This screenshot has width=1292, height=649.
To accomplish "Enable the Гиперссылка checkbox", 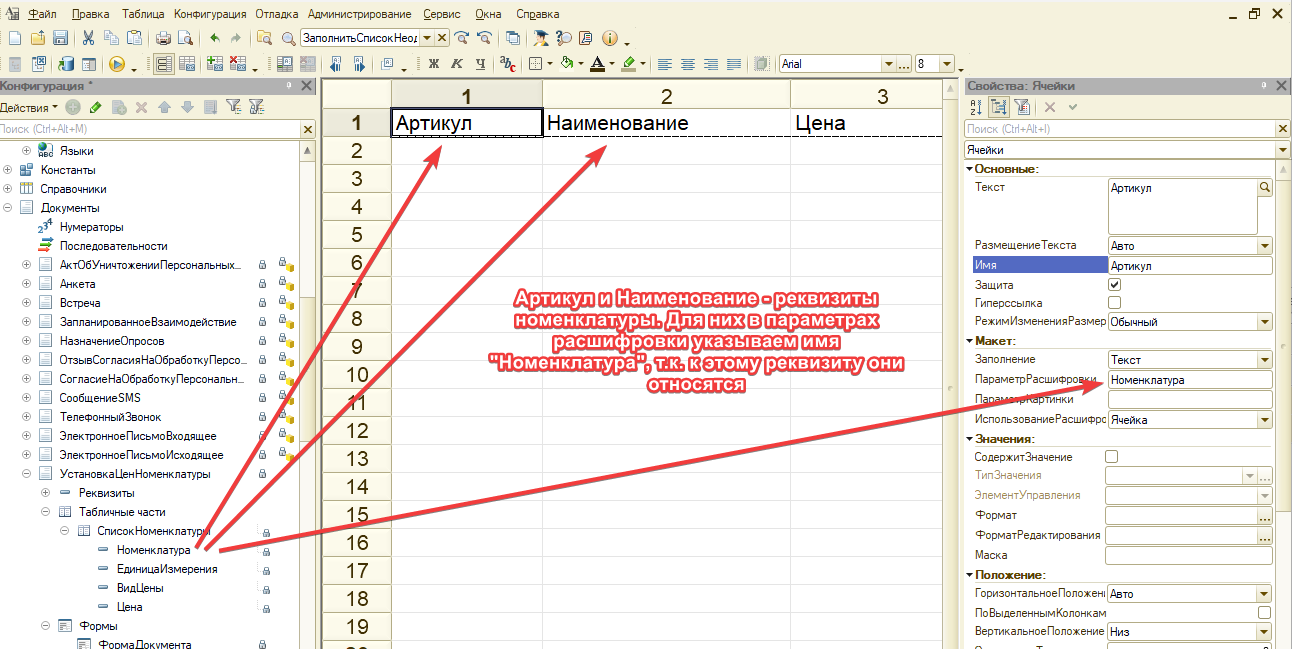I will point(1115,302).
